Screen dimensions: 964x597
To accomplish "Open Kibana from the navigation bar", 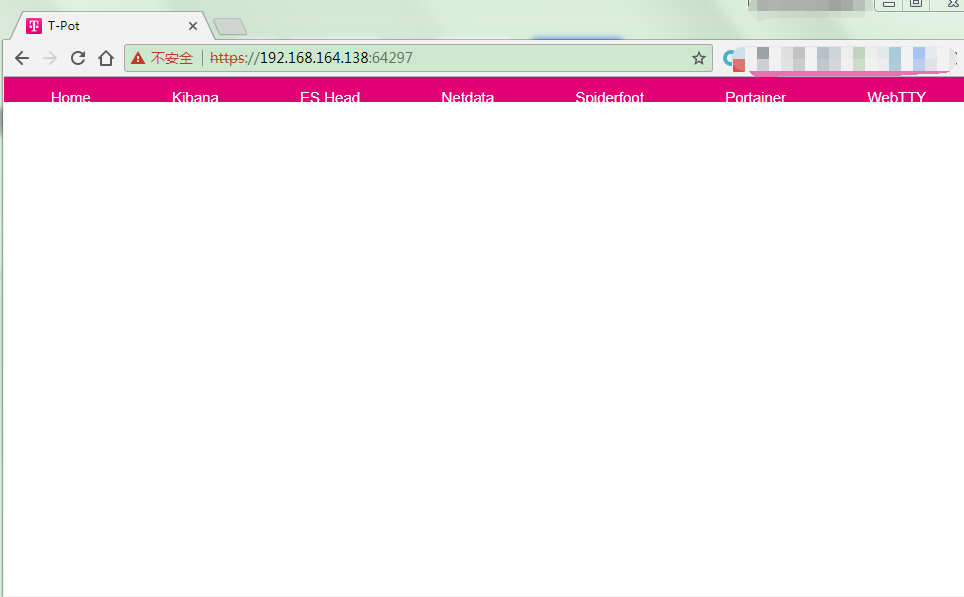I will [x=194, y=97].
